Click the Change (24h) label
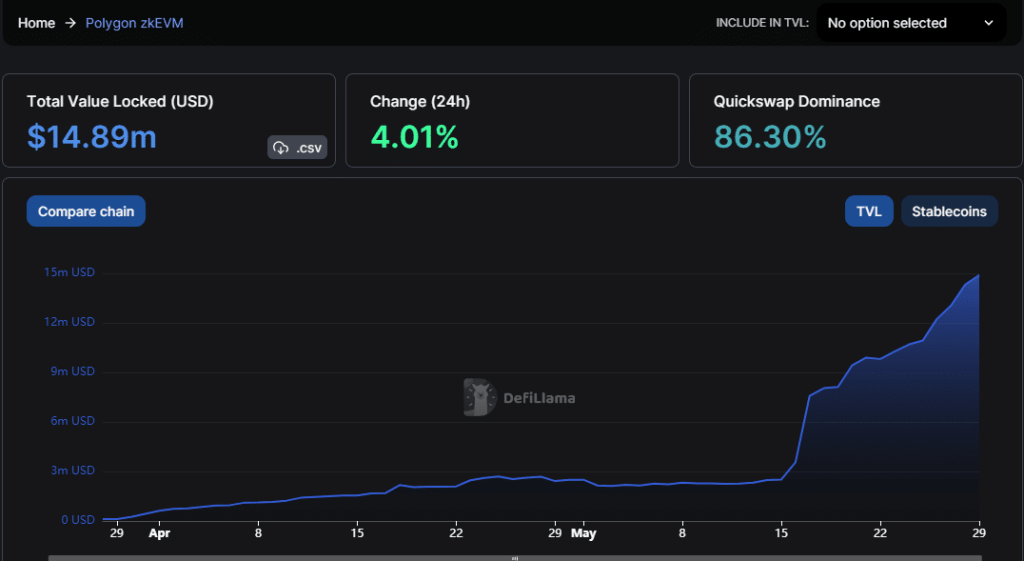This screenshot has width=1024, height=561. tap(420, 101)
